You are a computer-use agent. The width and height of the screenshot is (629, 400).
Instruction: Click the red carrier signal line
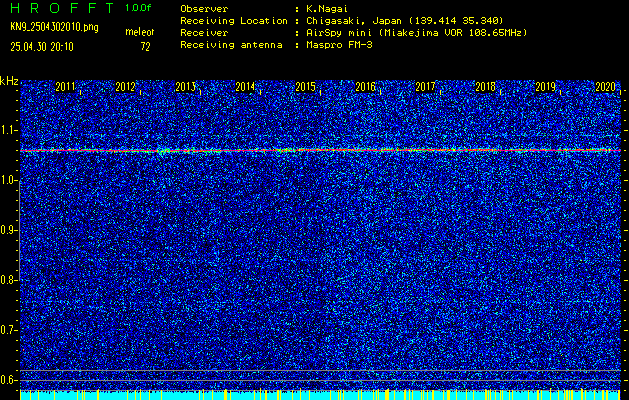click(320, 150)
